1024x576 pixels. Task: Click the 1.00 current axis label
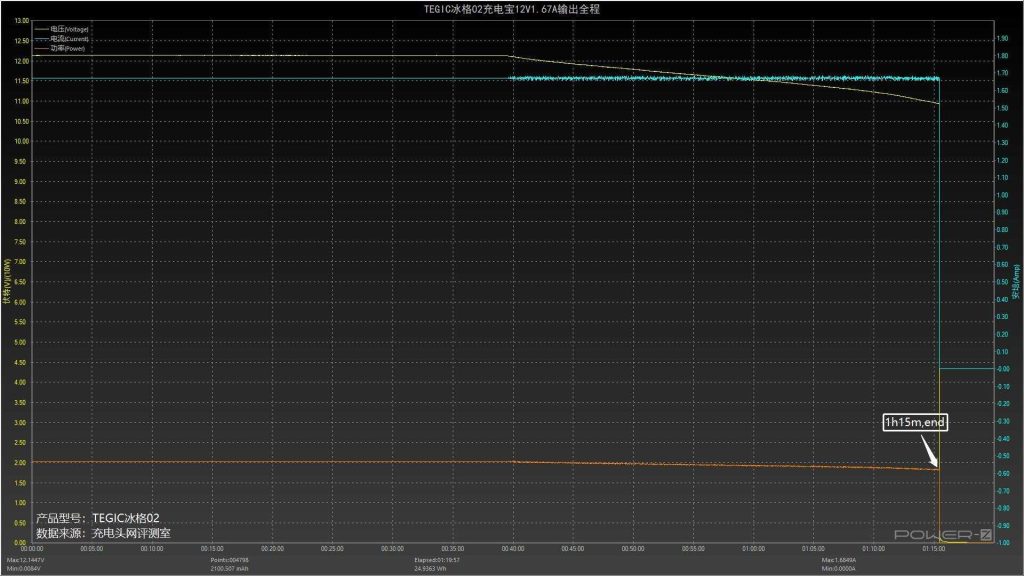1002,195
